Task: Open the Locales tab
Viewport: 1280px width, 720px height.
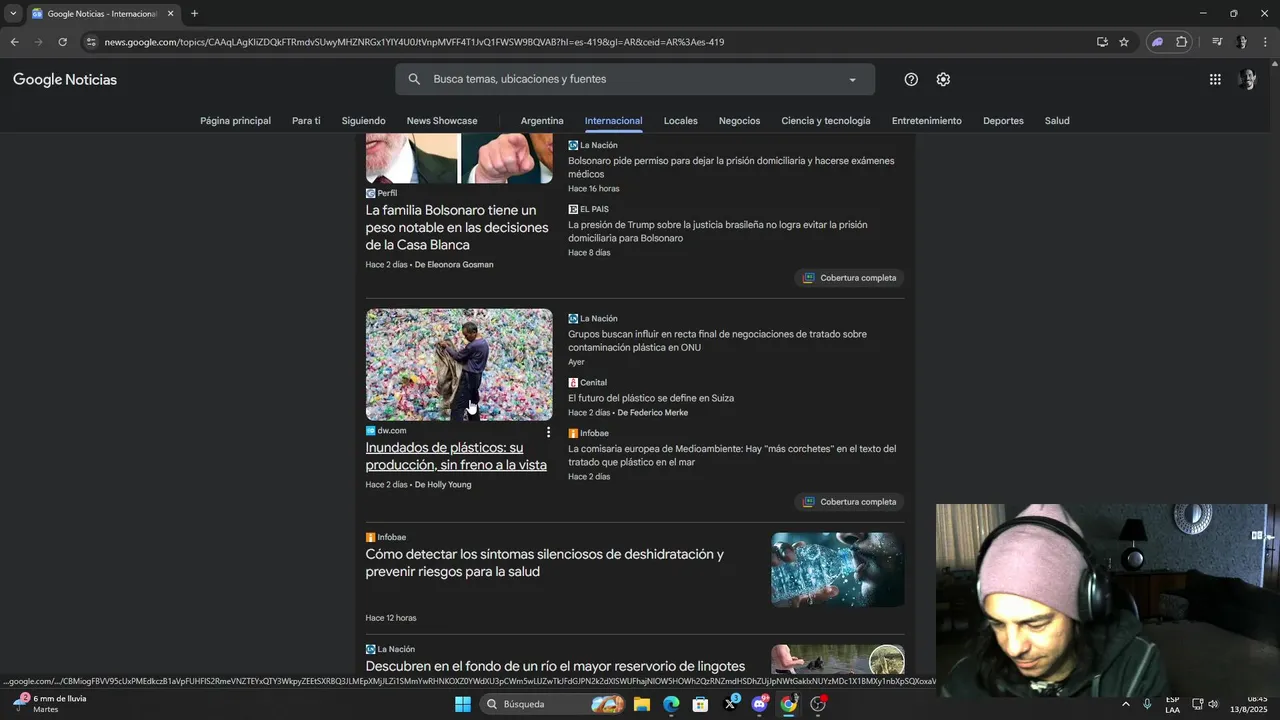Action: [680, 121]
